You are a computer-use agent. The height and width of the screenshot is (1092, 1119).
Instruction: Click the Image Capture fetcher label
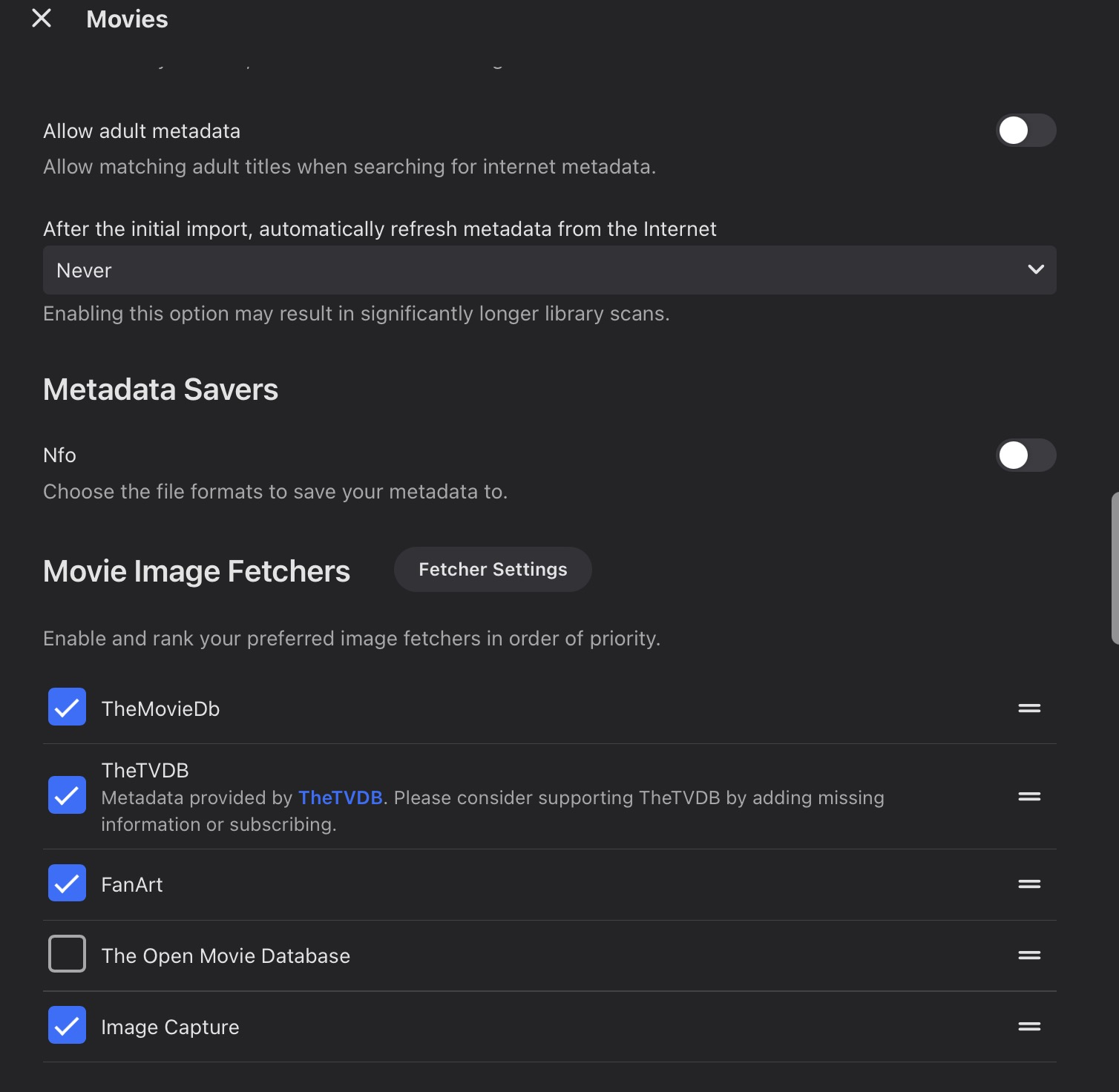(x=170, y=1027)
